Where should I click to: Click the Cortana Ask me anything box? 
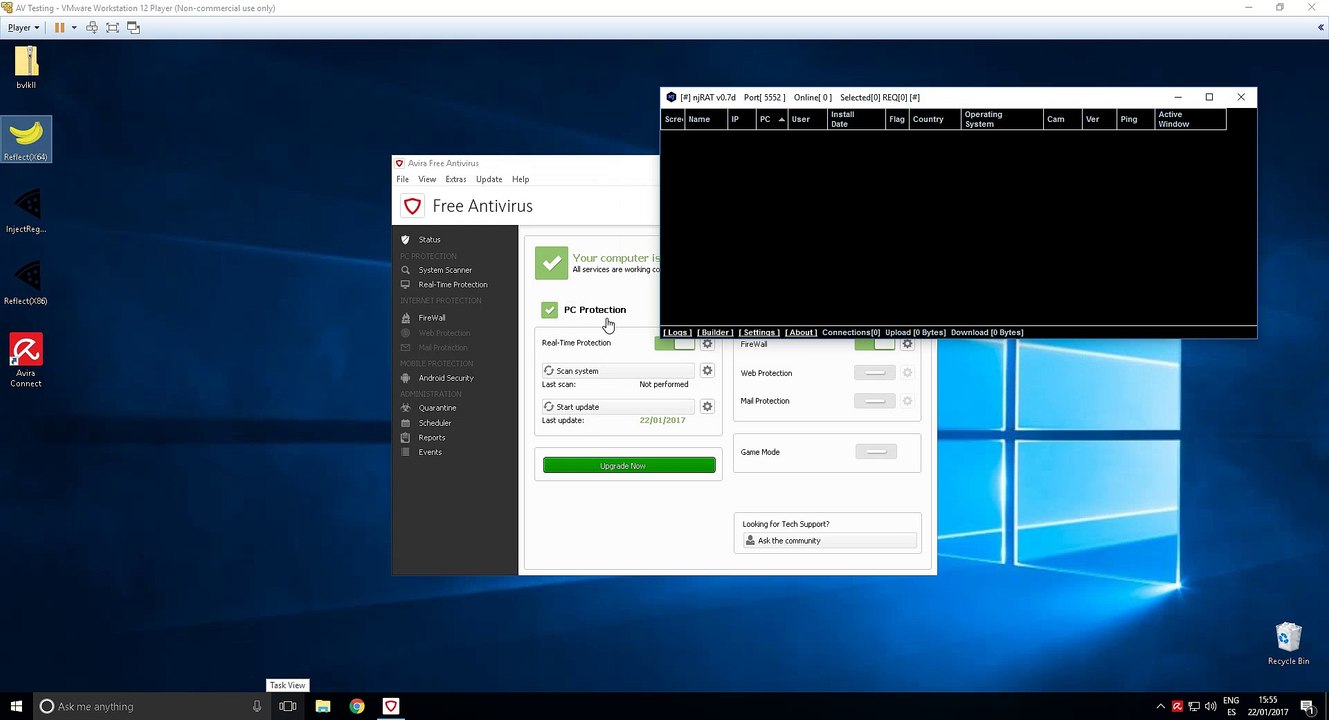tap(152, 706)
